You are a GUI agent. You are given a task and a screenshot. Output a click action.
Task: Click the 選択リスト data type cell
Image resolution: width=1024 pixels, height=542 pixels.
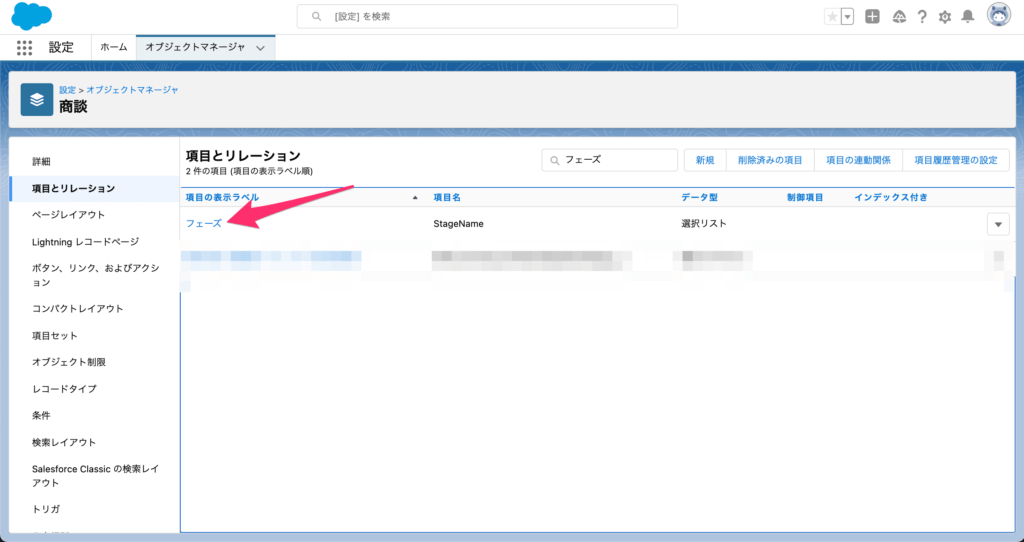704,223
